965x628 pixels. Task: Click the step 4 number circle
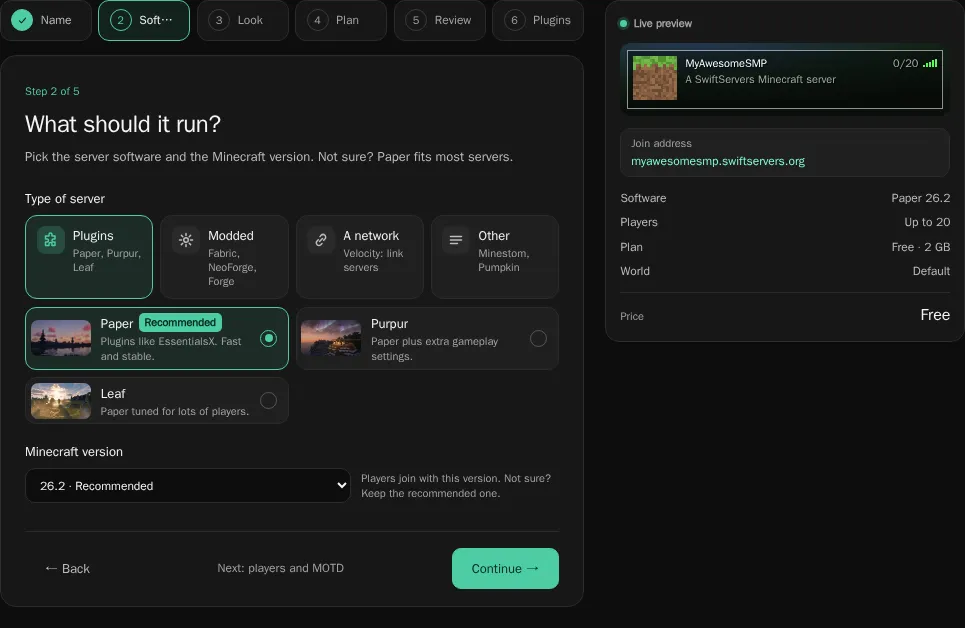318,20
